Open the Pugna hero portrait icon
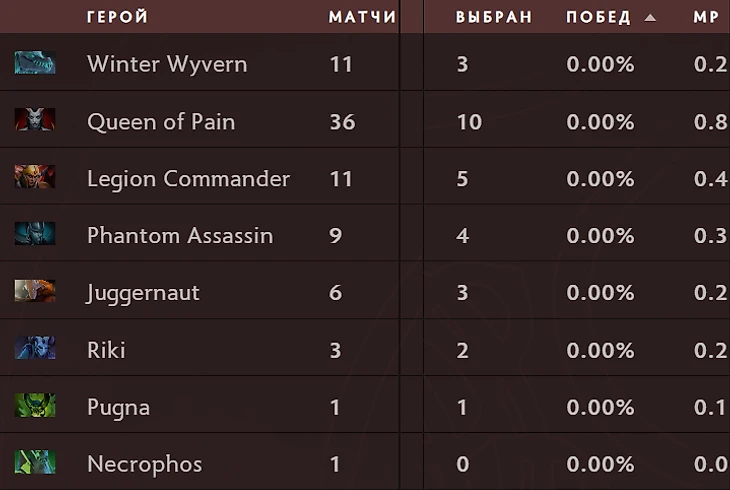The width and height of the screenshot is (730, 490). pos(35,405)
